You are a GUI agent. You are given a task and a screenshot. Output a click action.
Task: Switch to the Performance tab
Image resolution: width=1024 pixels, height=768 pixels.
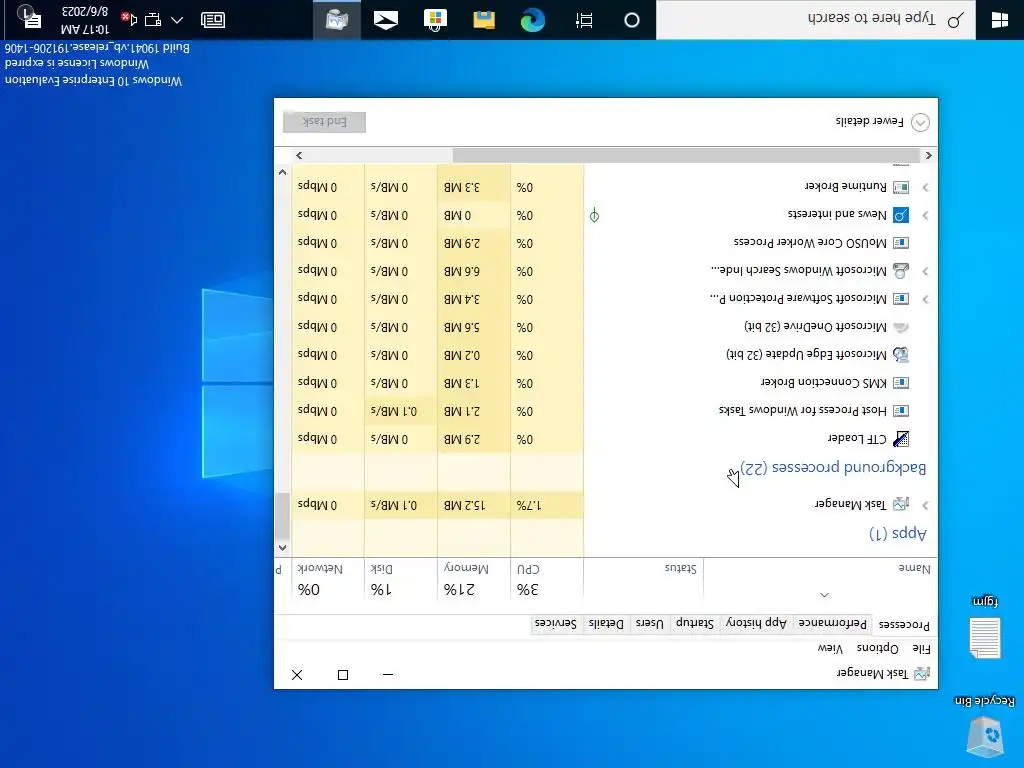click(x=833, y=623)
